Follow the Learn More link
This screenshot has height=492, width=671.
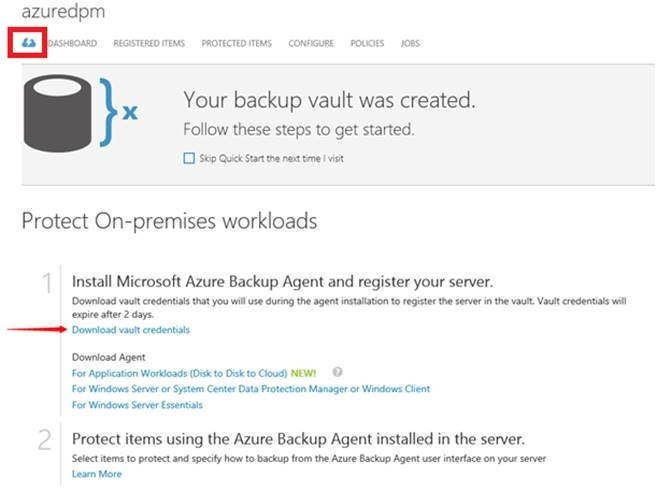click(x=97, y=473)
